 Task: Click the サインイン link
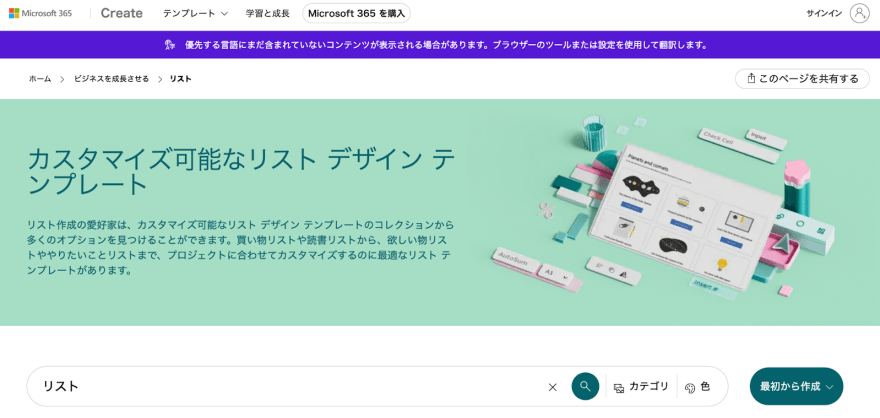pyautogui.click(x=824, y=13)
